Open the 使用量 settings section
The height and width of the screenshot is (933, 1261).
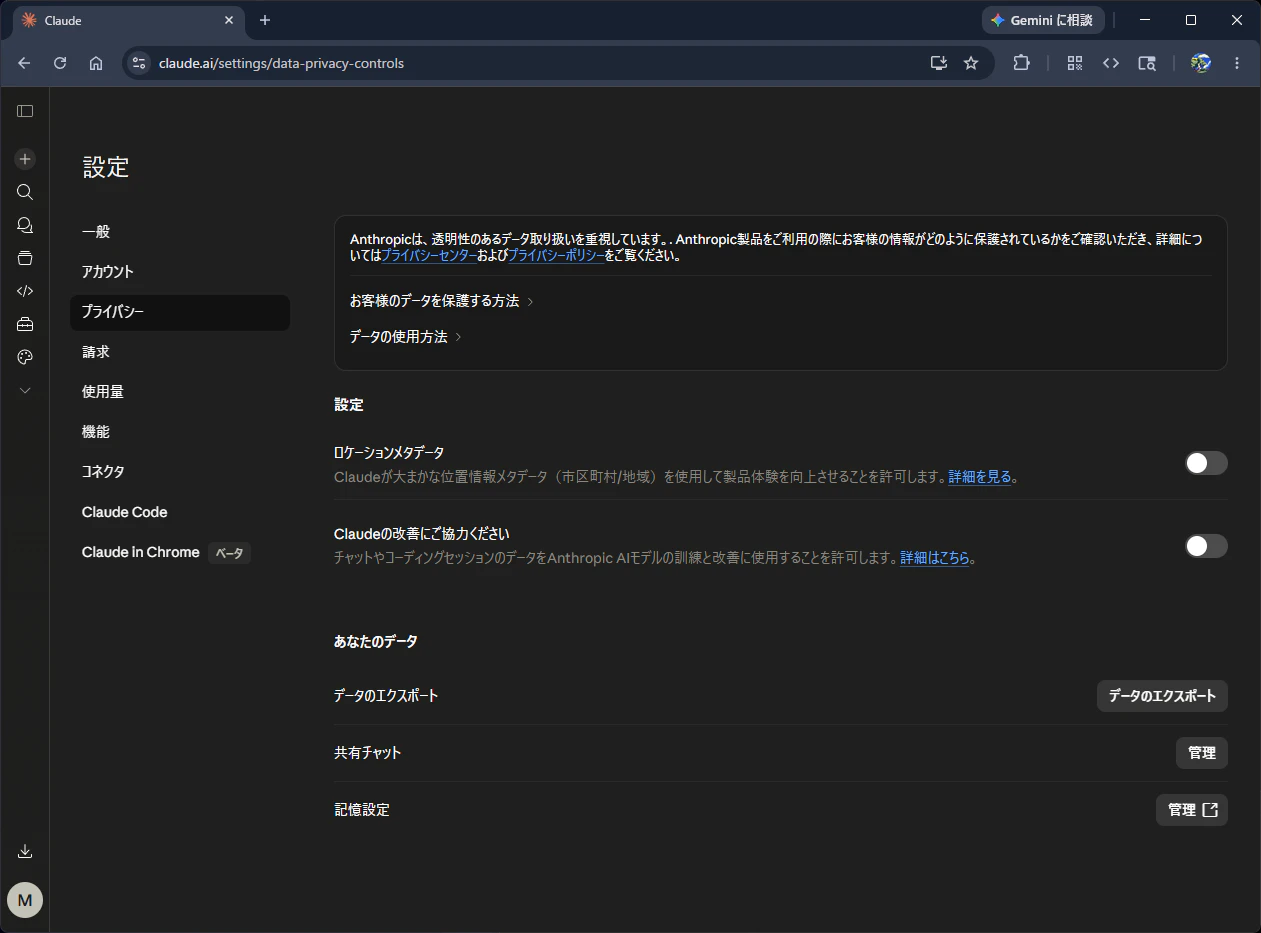tap(180, 392)
